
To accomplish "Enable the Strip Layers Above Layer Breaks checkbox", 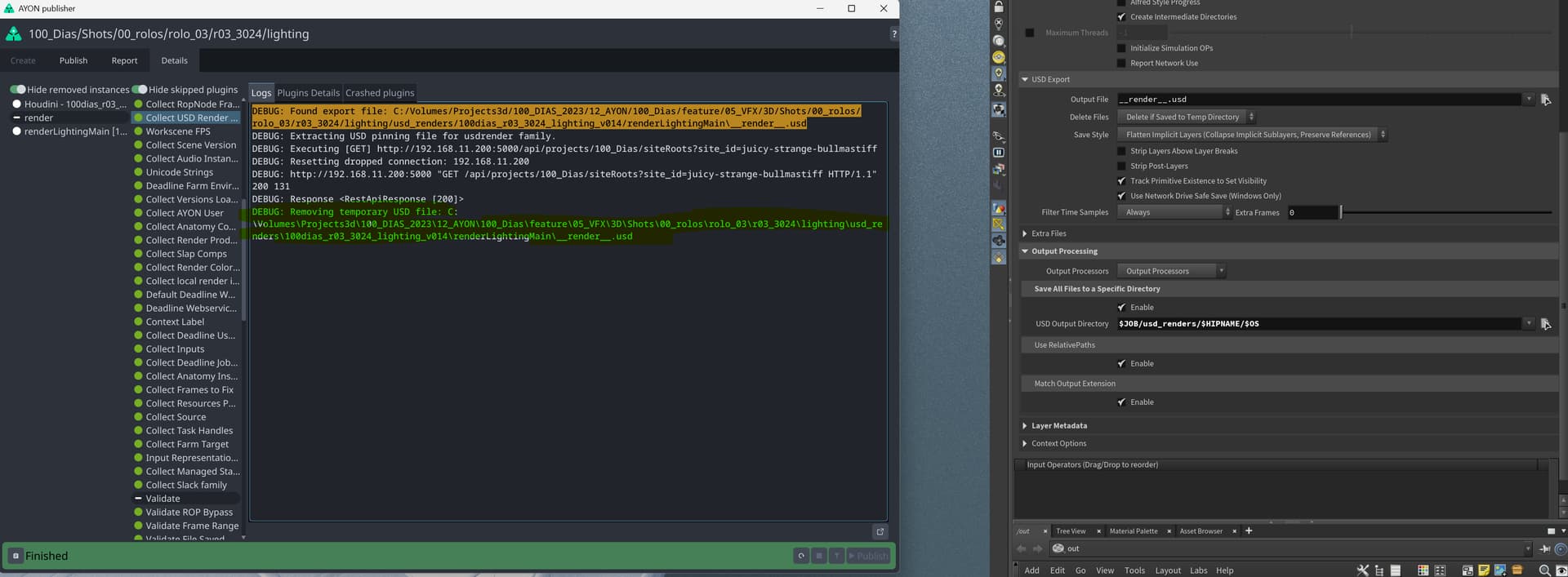I will (1121, 151).
